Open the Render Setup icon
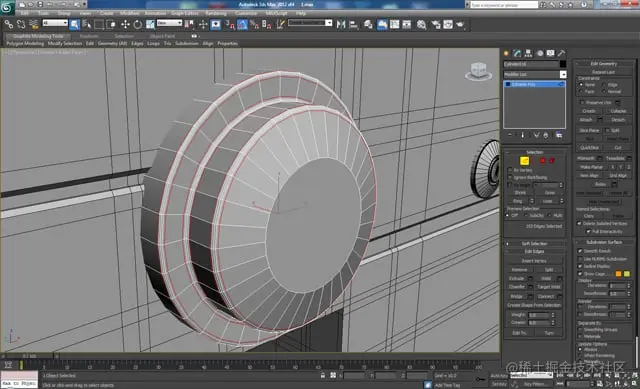The width and height of the screenshot is (640, 389). (436, 24)
